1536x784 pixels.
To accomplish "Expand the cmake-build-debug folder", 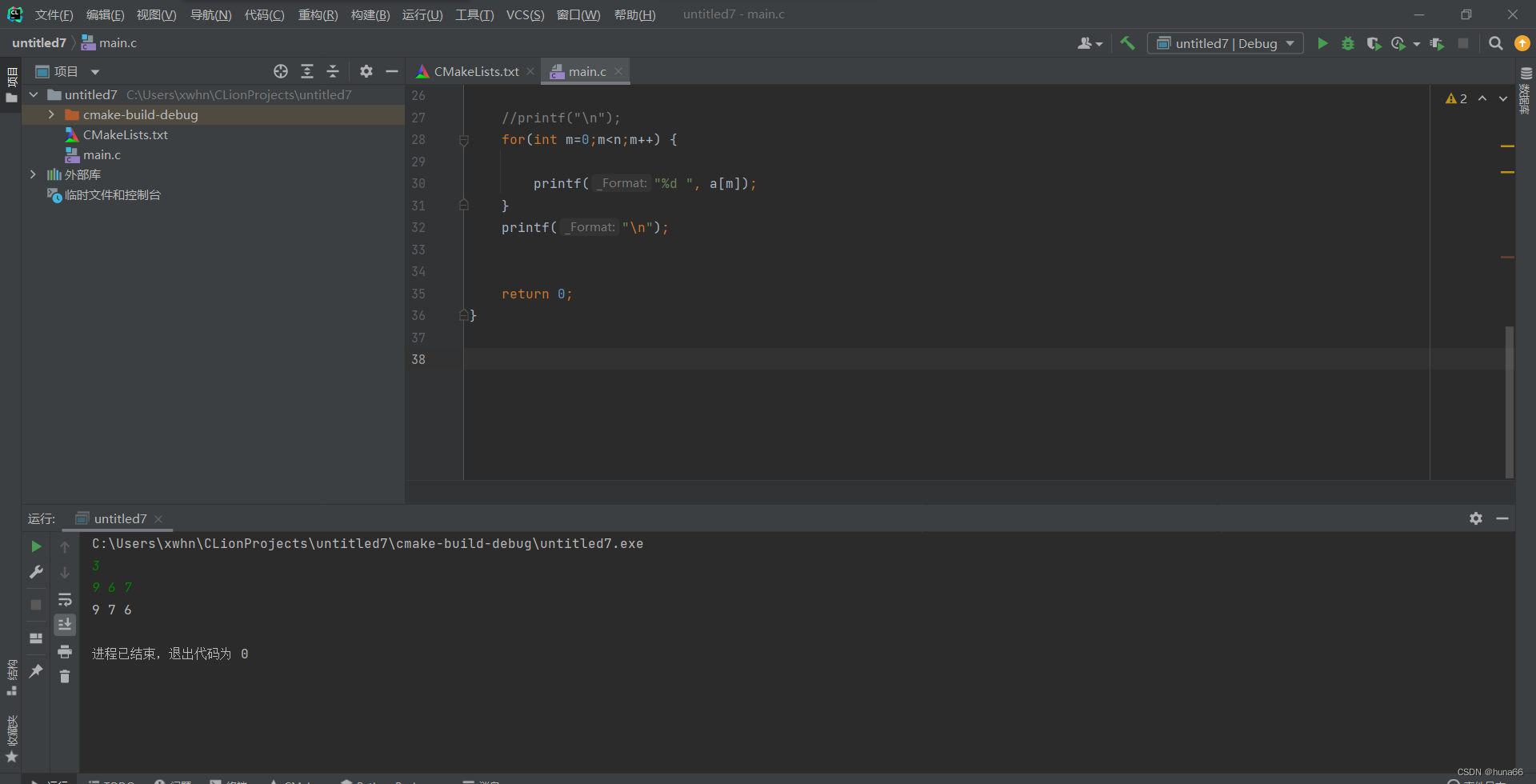I will click(51, 114).
